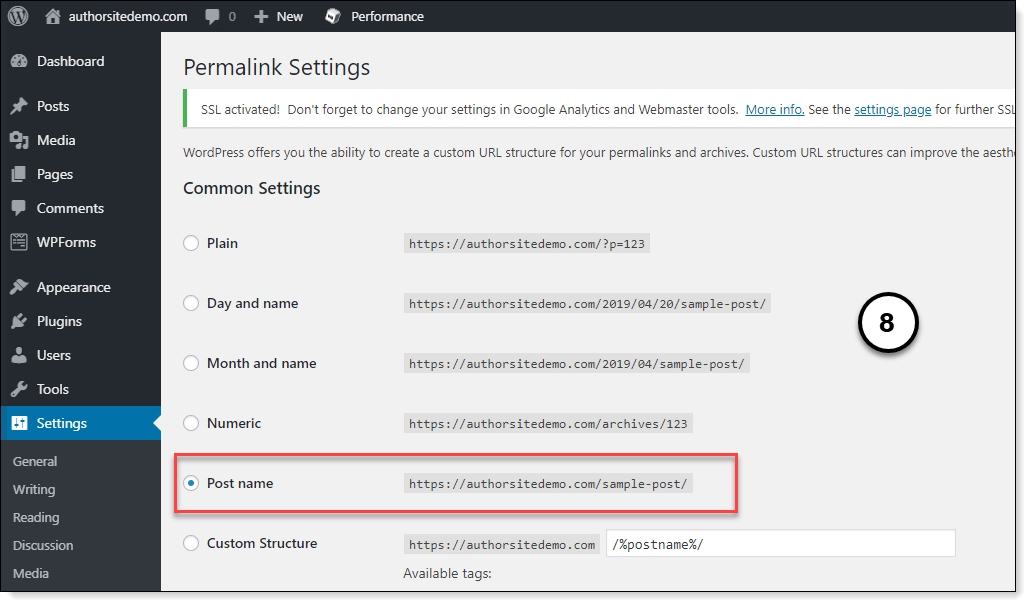
Task: Open the New content dropdown in admin bar
Action: coord(279,16)
